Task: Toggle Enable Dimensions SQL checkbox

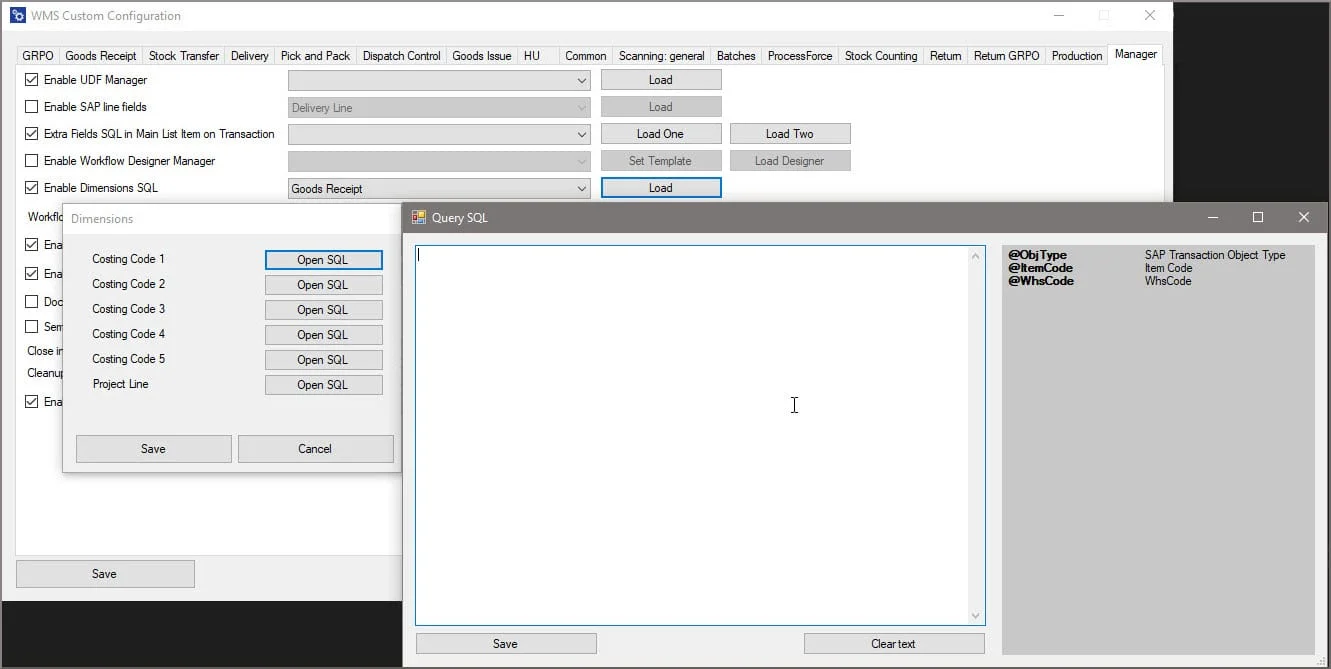Action: 32,188
